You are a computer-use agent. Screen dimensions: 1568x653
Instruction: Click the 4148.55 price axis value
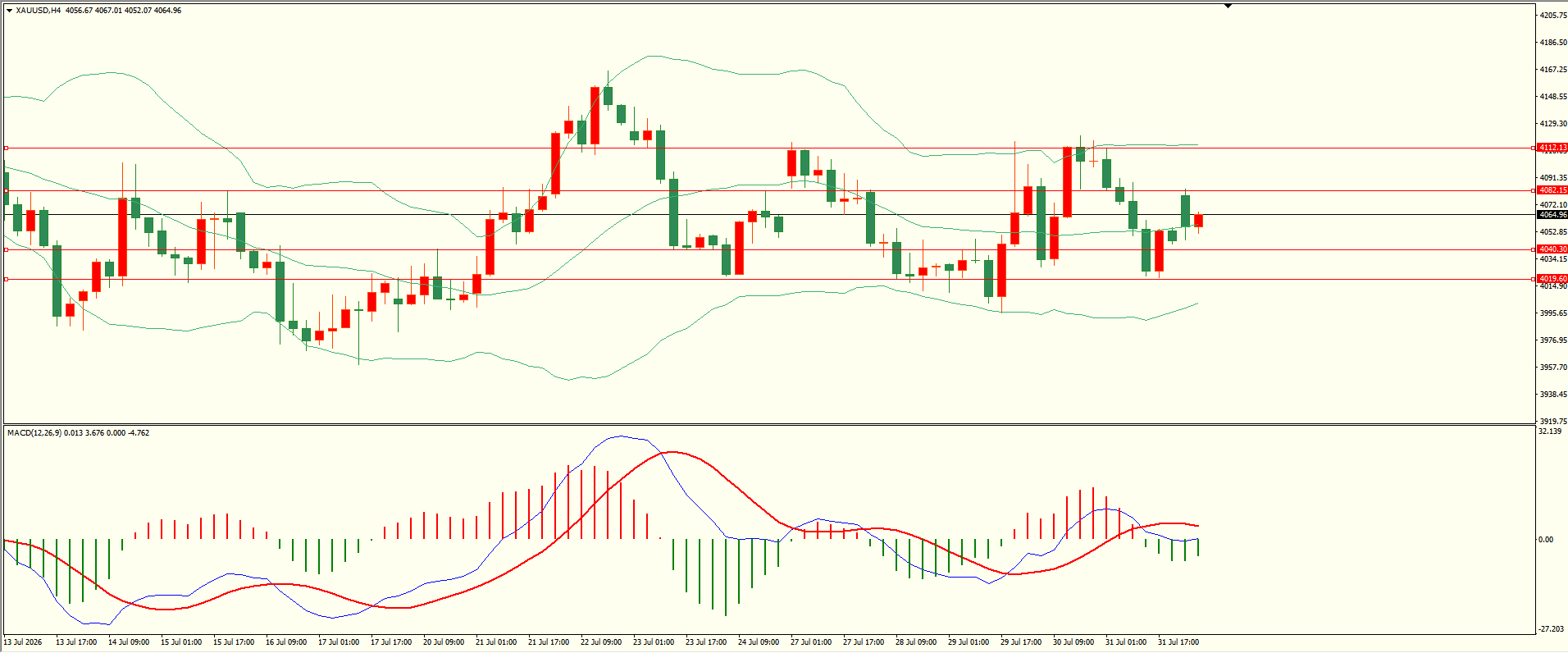[x=1553, y=97]
